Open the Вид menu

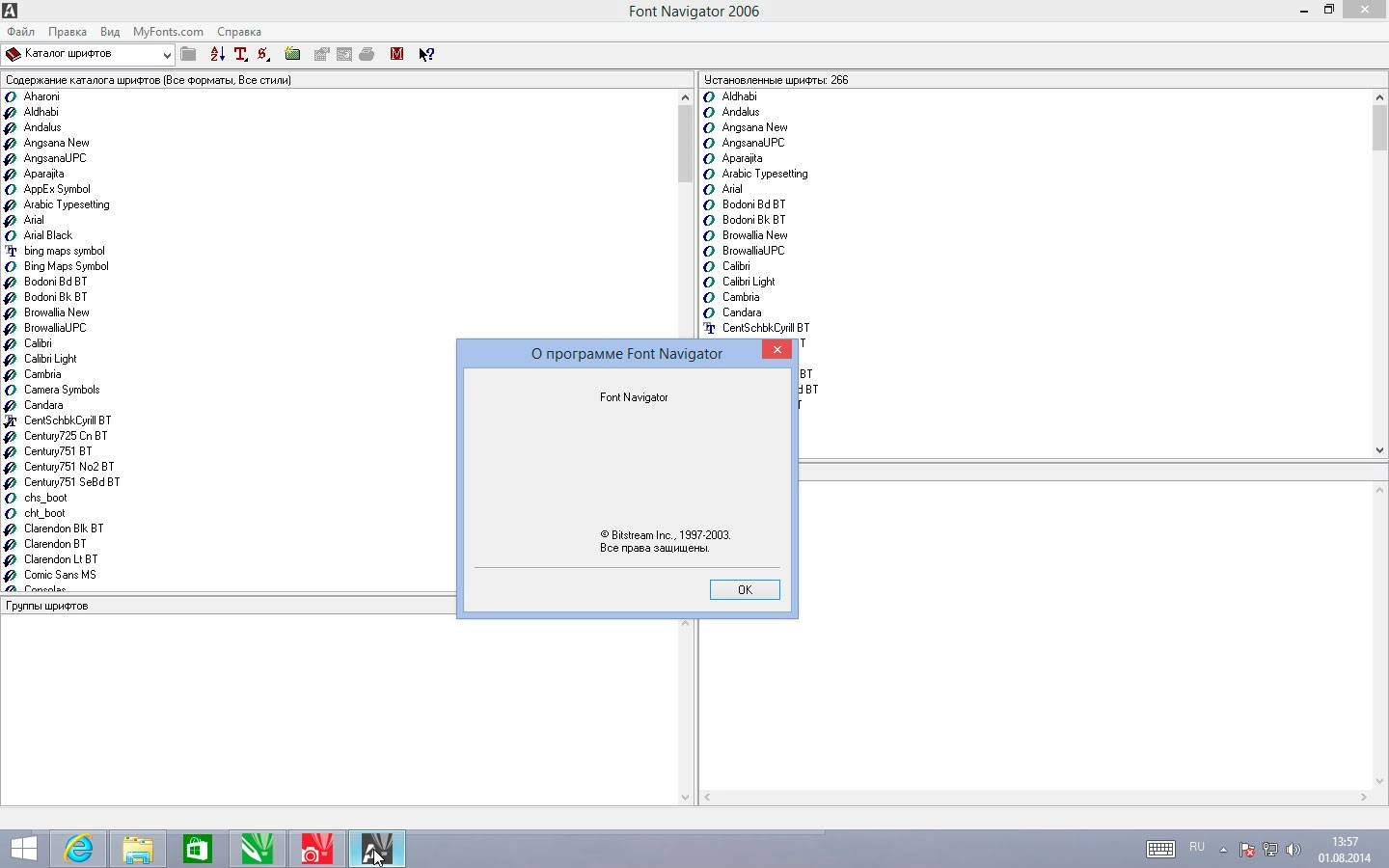(x=110, y=32)
